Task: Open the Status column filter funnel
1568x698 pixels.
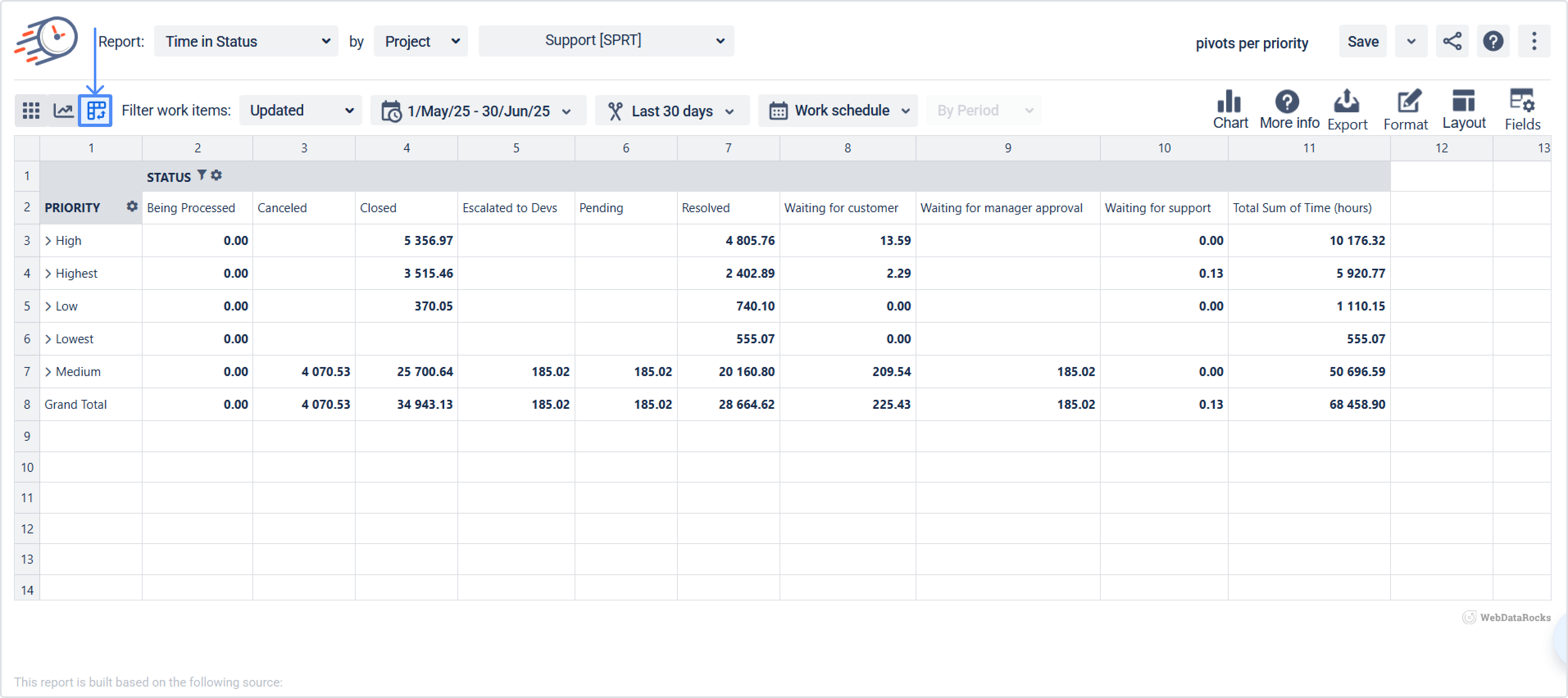Action: coord(202,174)
